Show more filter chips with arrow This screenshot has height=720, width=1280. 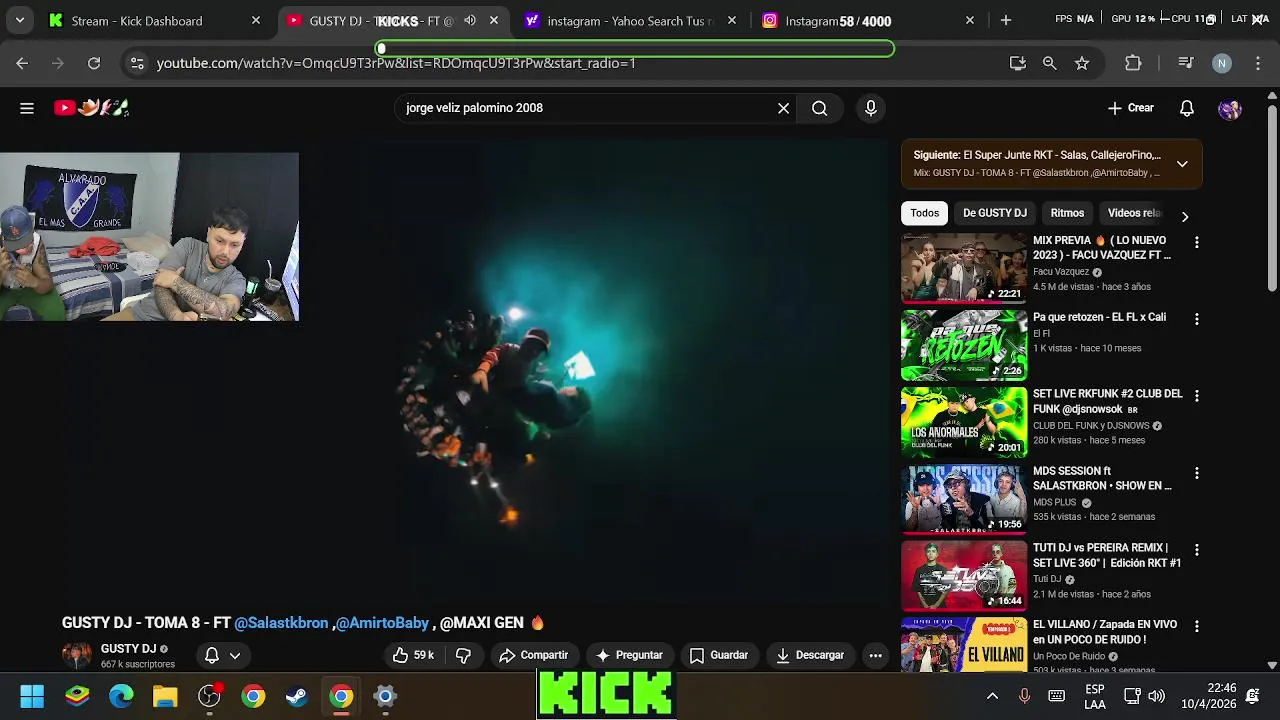[1185, 216]
